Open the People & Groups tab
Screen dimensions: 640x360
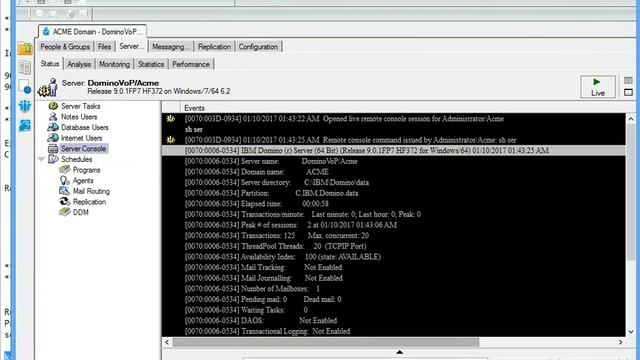tap(65, 47)
